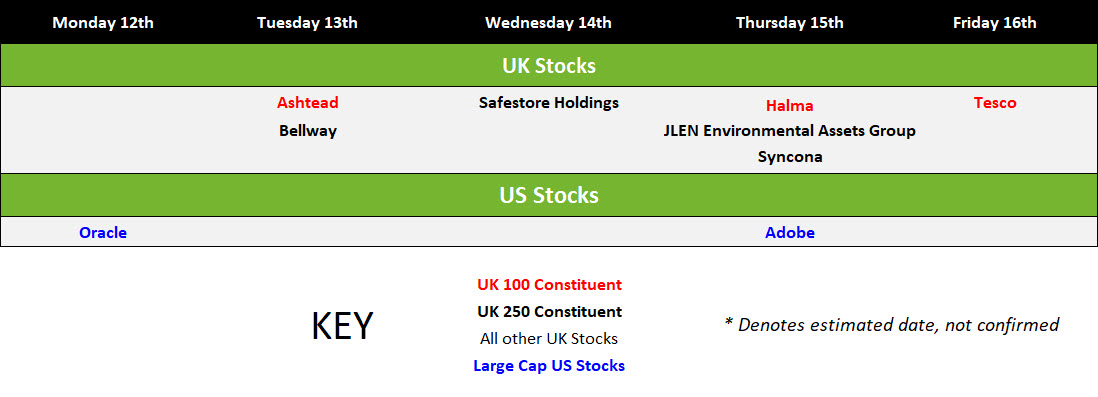Select the Tuesday 13th column header

[307, 22]
